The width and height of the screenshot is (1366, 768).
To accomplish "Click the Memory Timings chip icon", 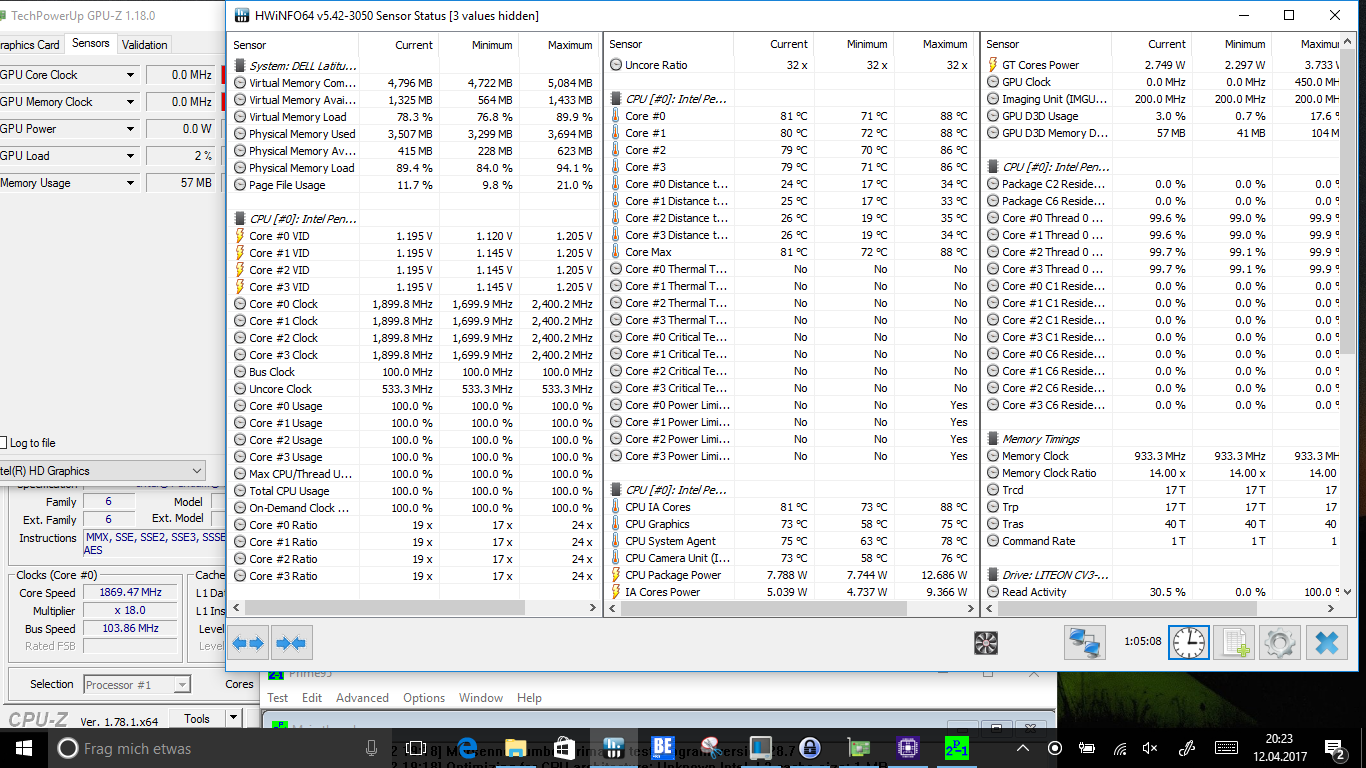I will coord(993,439).
